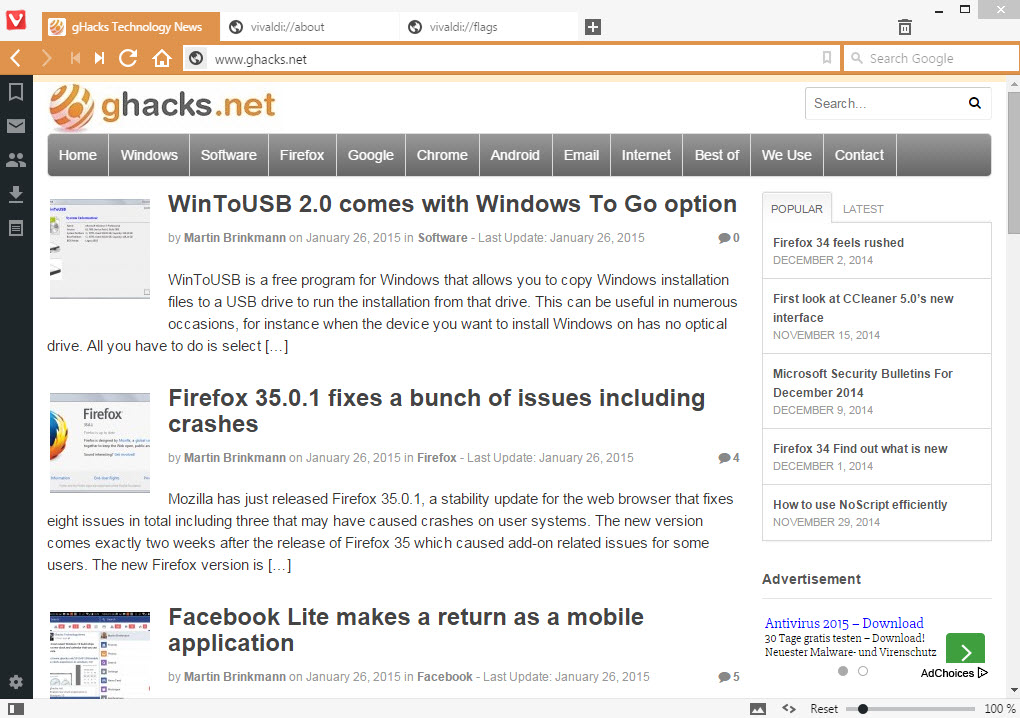The height and width of the screenshot is (718, 1020).
Task: Open the WinToUSB 2.0 article headline
Action: [452, 204]
